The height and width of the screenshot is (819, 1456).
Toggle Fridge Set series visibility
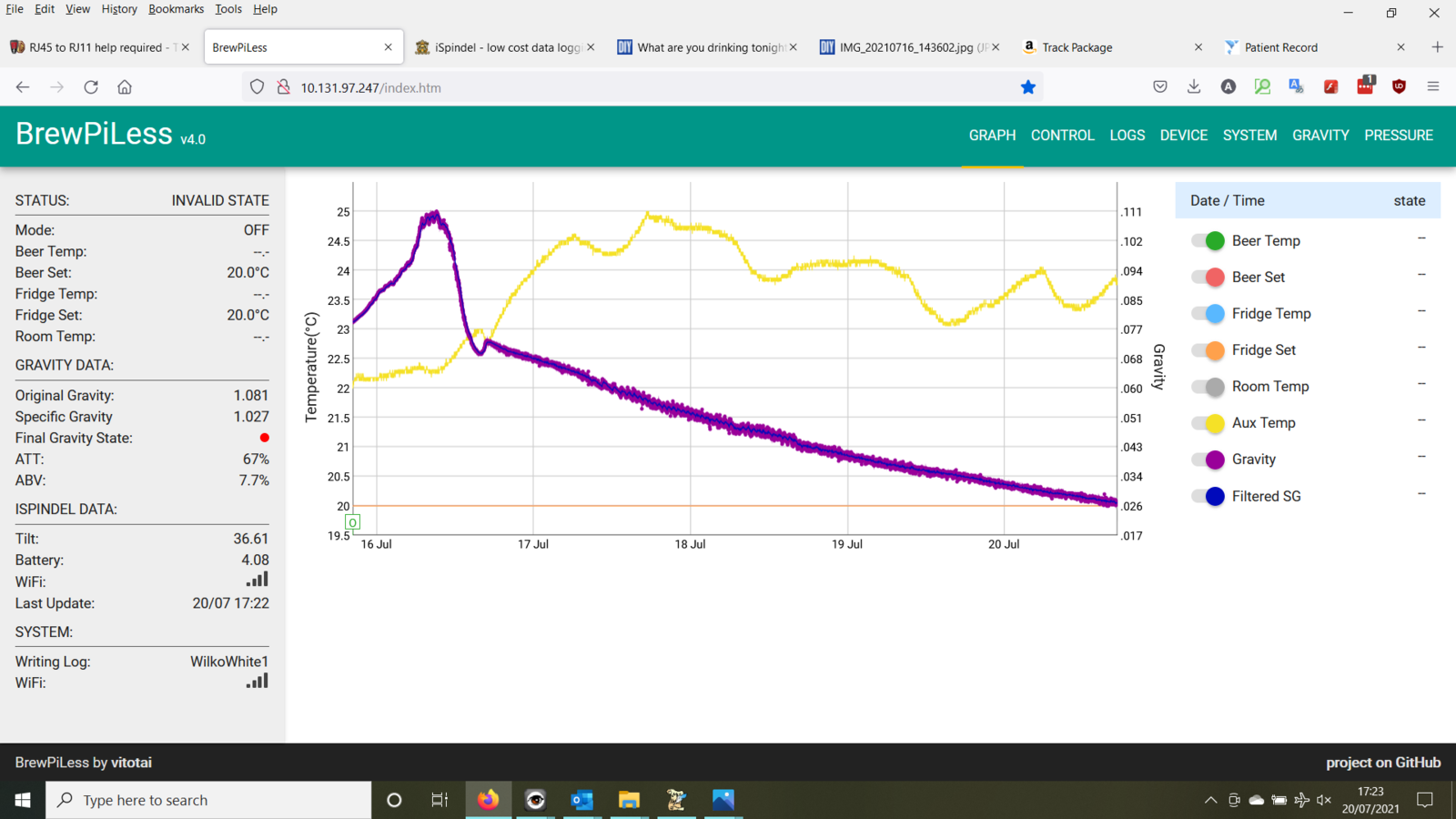[x=1208, y=350]
